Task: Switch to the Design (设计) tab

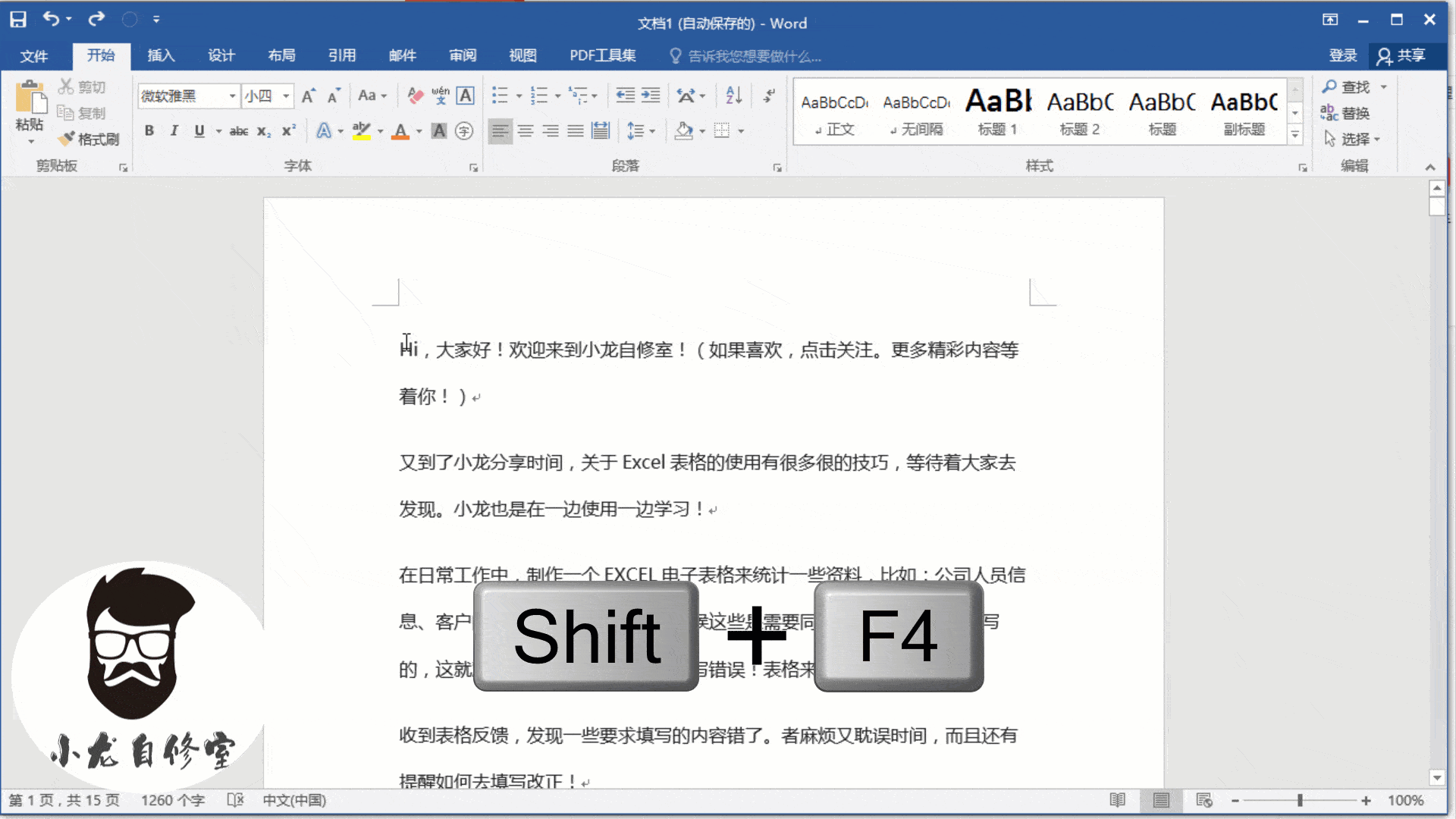Action: tap(221, 55)
